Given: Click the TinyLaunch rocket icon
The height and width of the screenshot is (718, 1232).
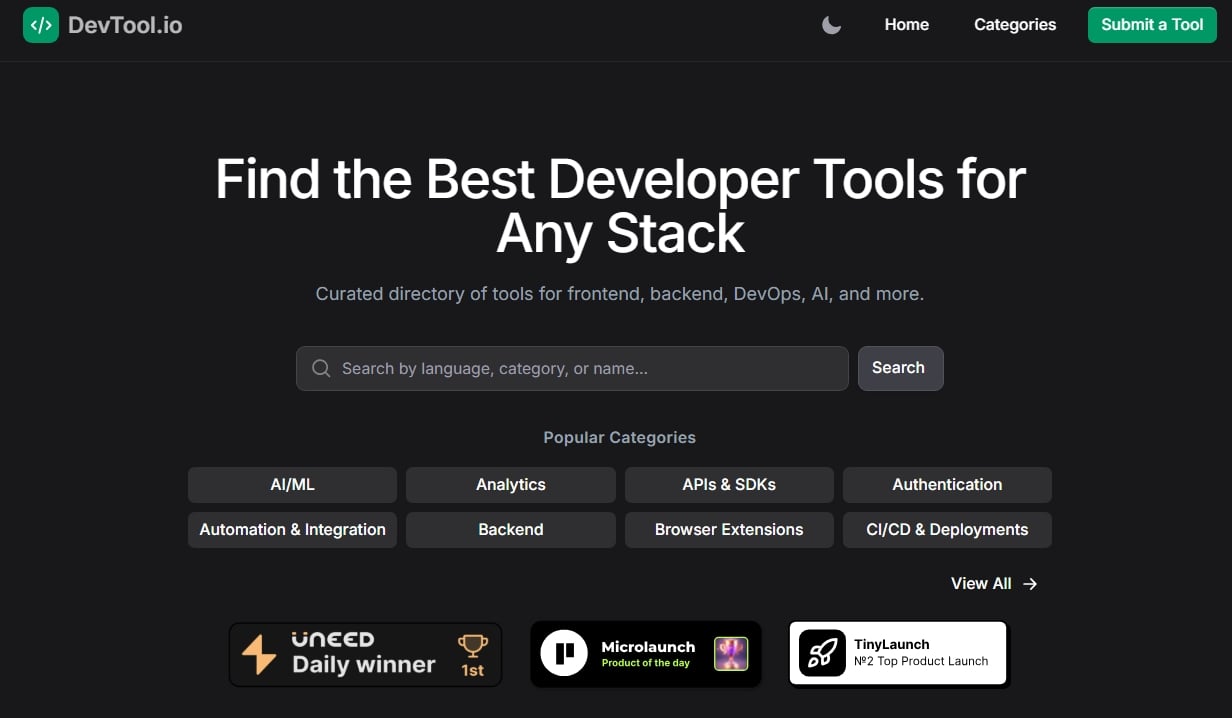Looking at the screenshot, I should pos(822,653).
